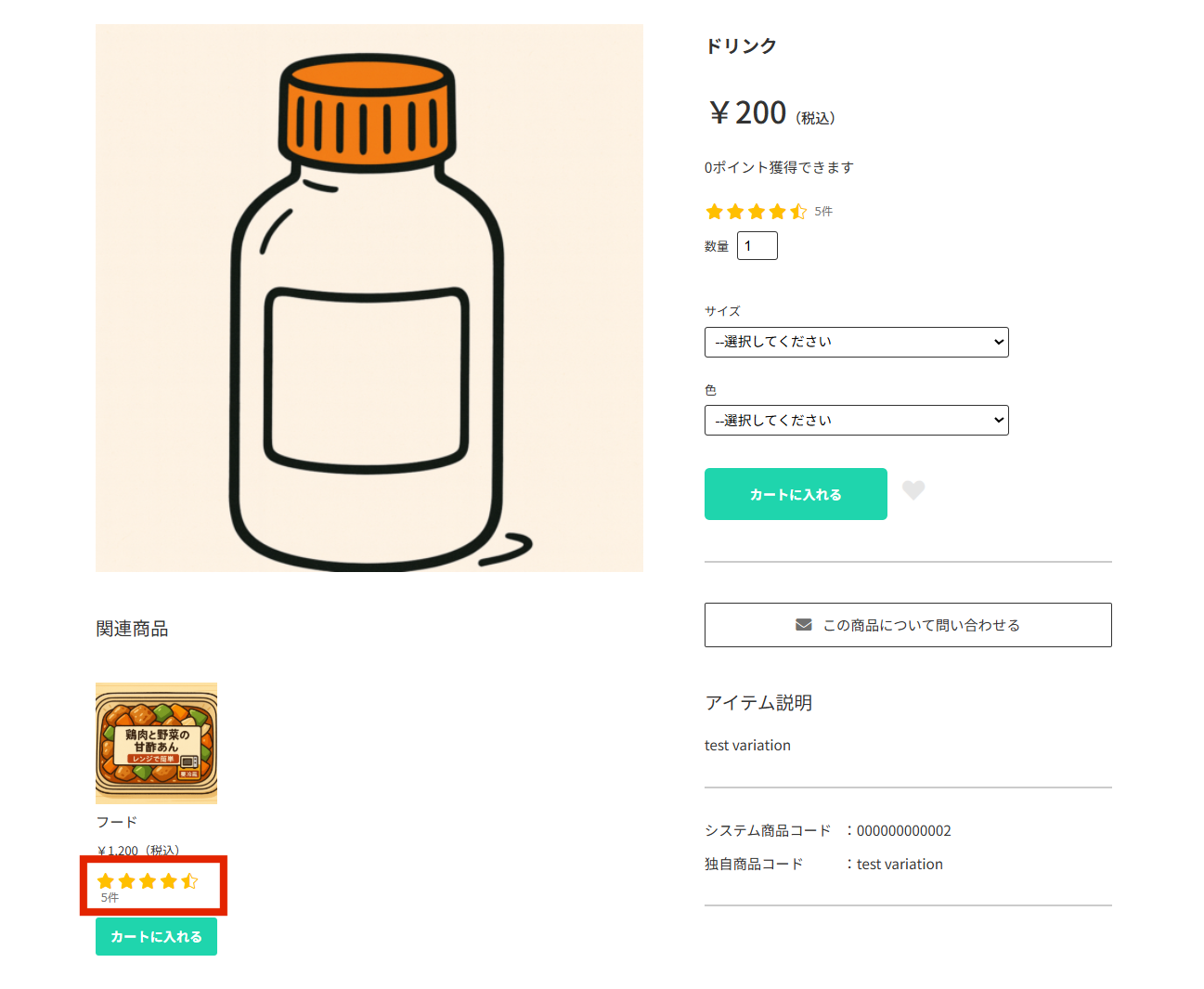
Task: Open the related food product thumbnail
Action: tap(156, 743)
